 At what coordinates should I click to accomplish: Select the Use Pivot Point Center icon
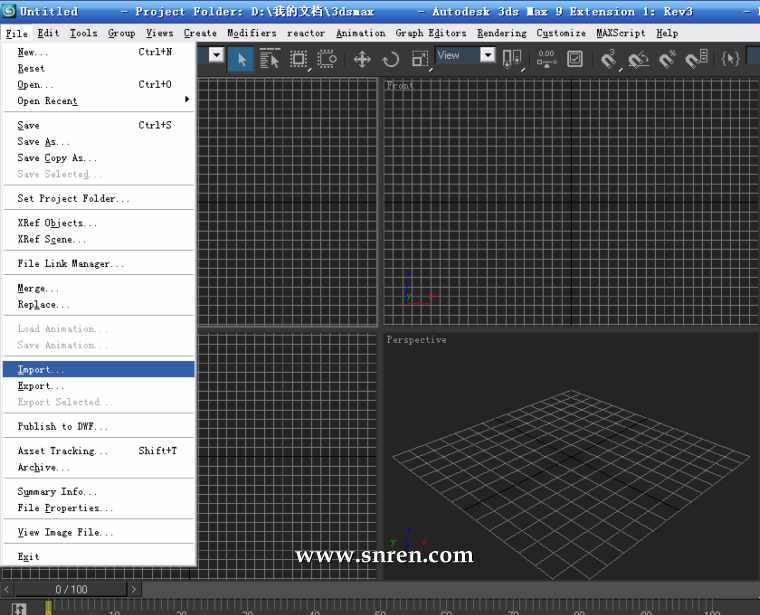click(x=512, y=59)
